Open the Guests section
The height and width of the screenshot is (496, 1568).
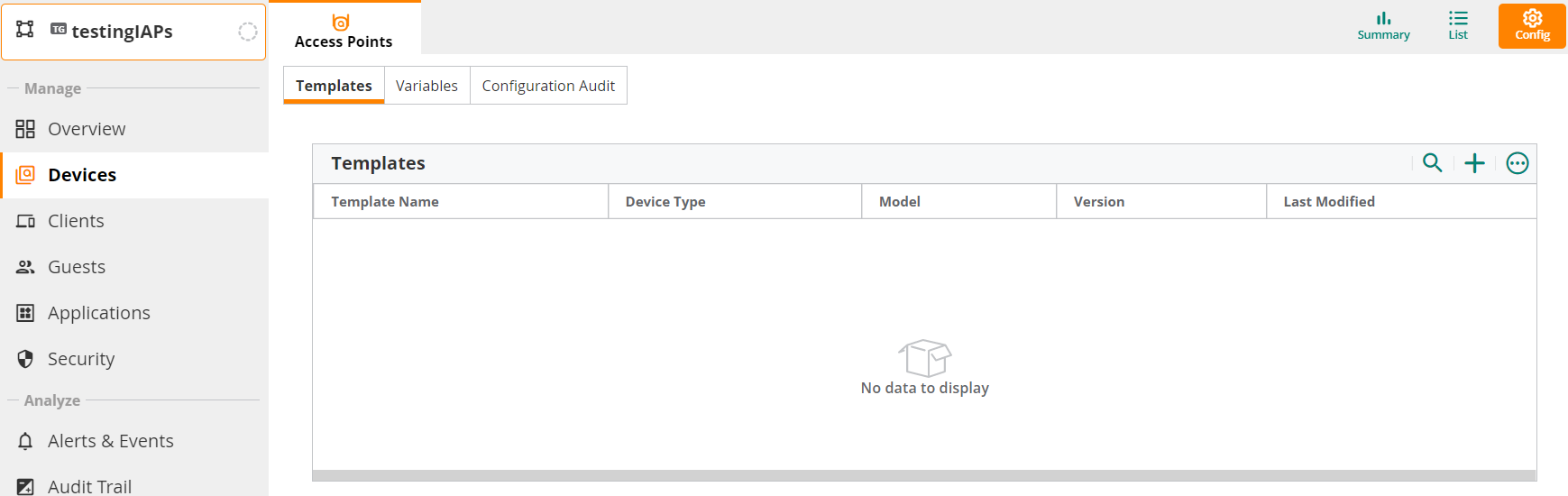77,267
